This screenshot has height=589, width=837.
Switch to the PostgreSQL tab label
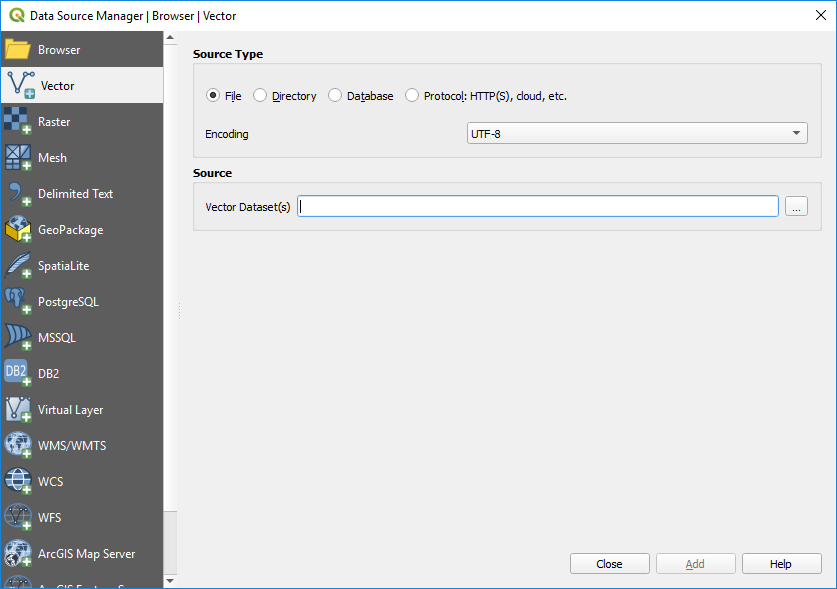point(68,302)
